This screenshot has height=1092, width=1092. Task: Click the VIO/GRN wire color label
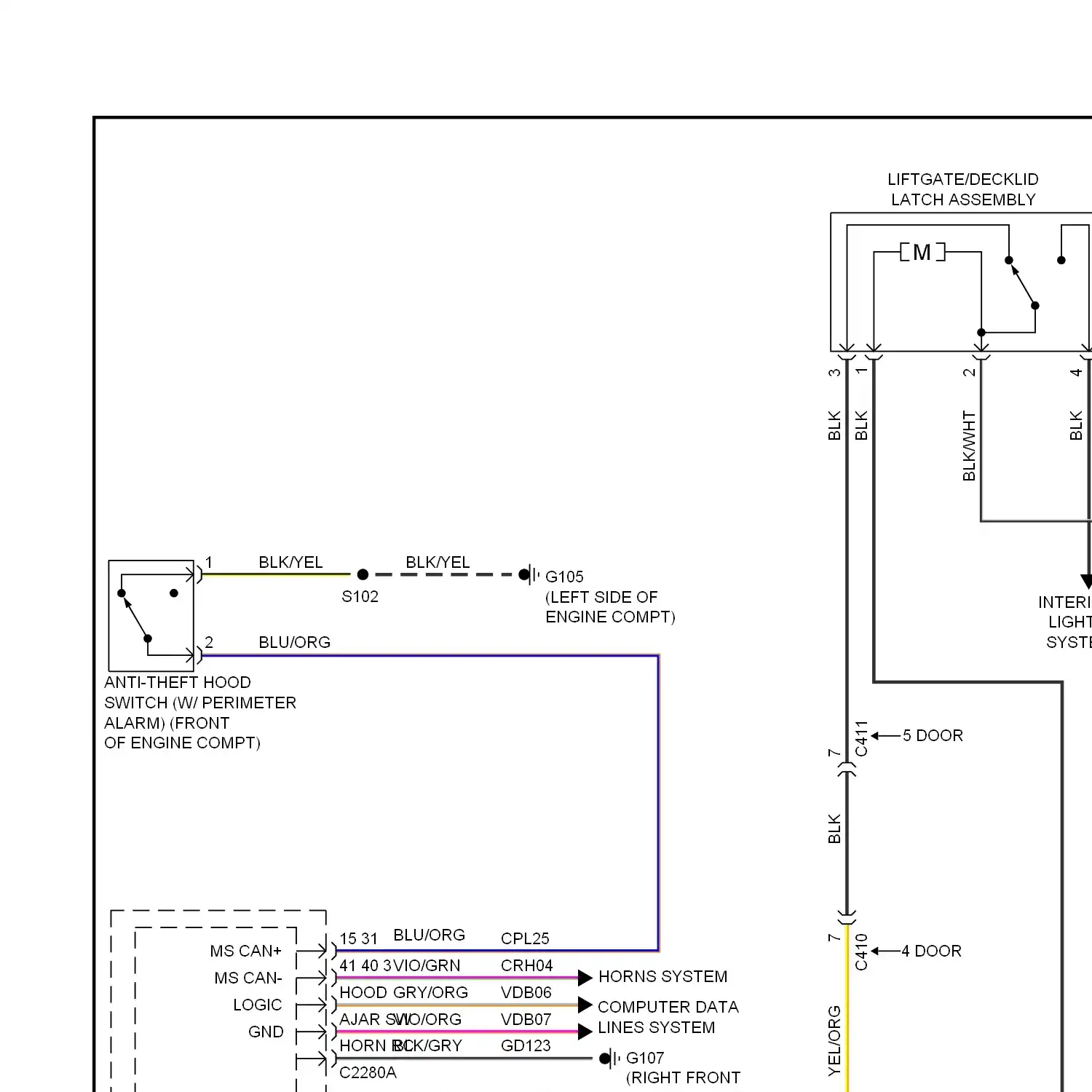(x=427, y=965)
